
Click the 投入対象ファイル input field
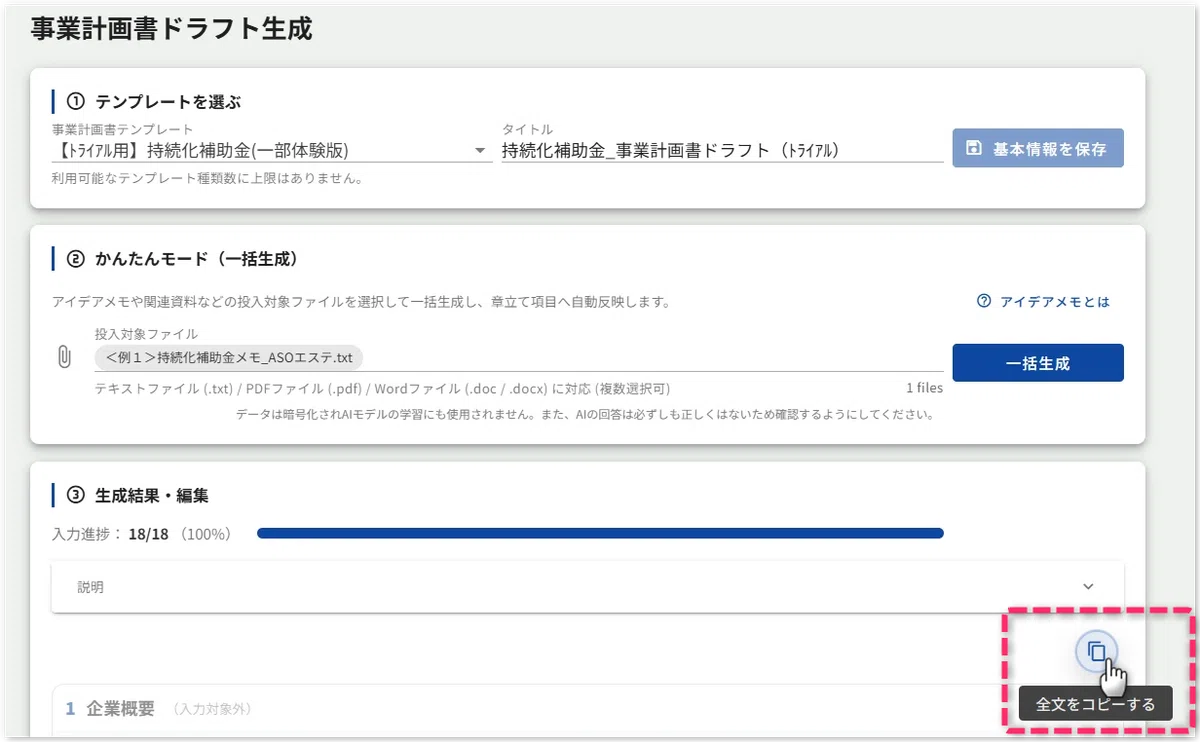(x=519, y=357)
